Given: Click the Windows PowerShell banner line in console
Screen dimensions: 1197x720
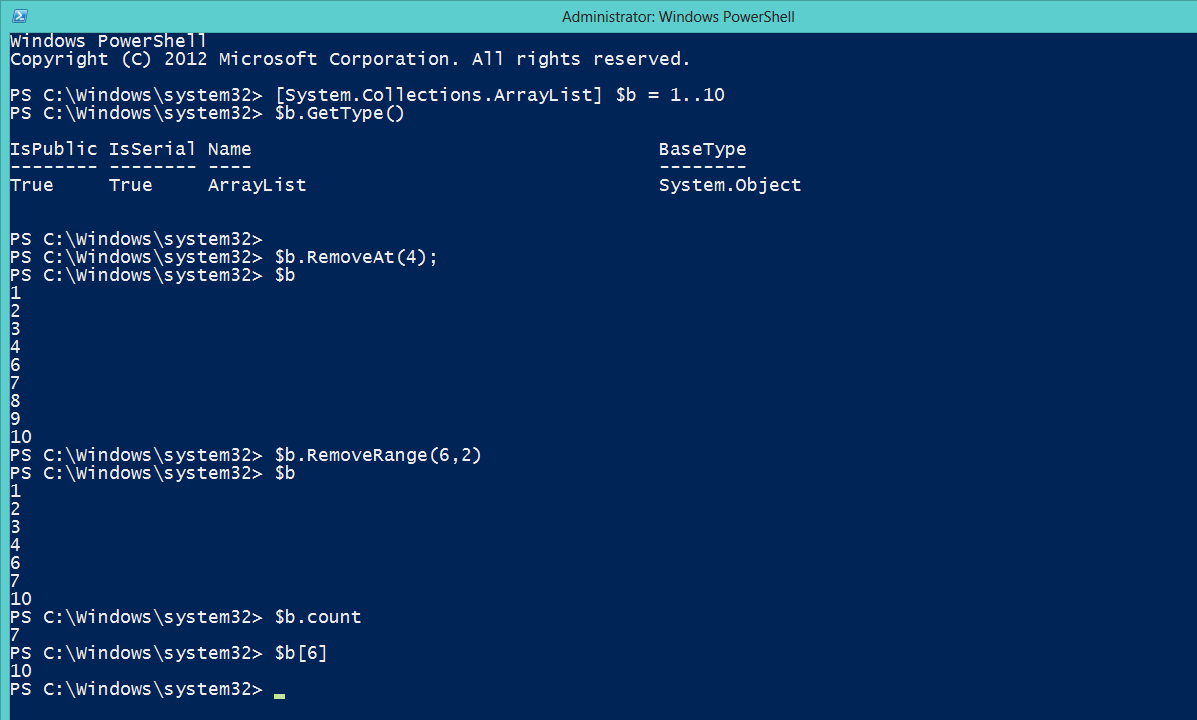Looking at the screenshot, I should [108, 41].
